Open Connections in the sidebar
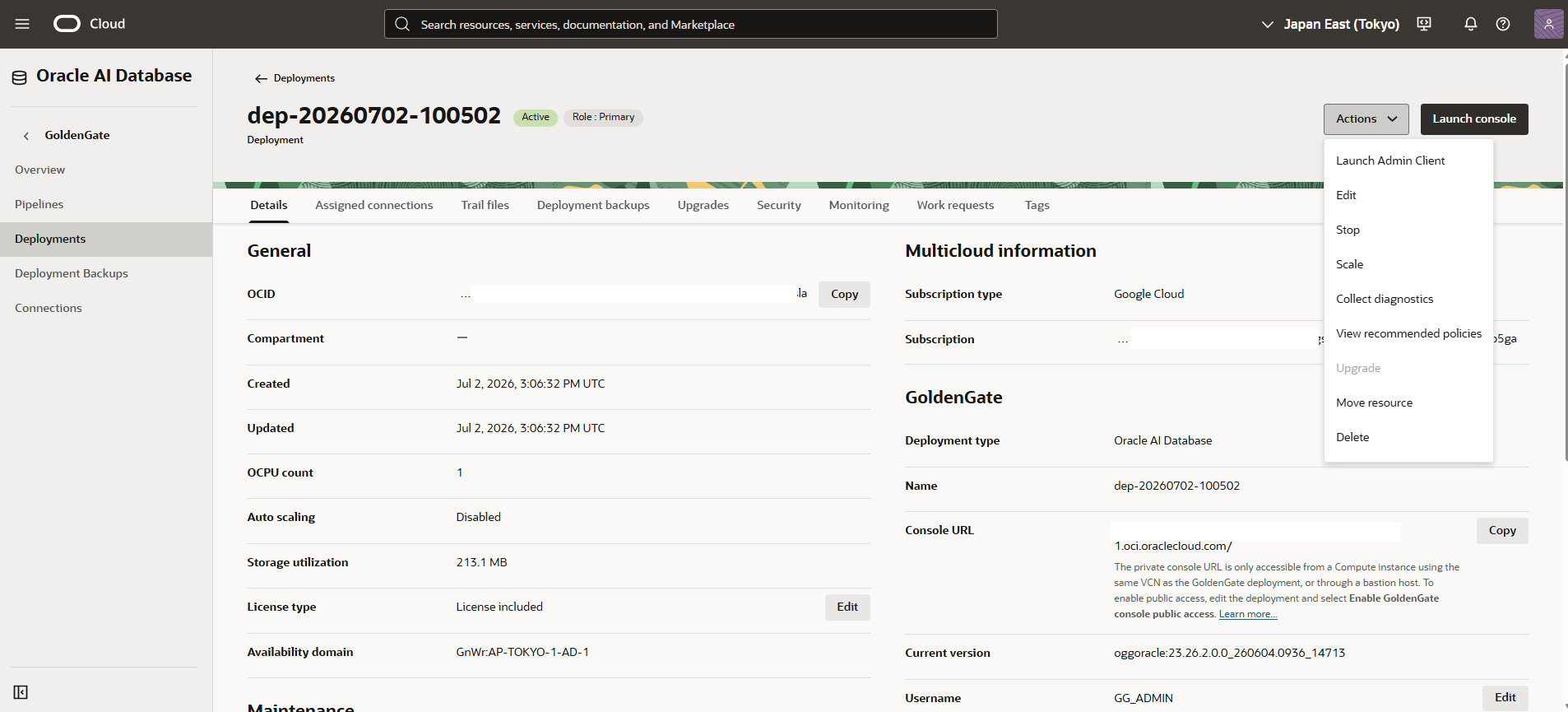Viewport: 1568px width, 712px height. pyautogui.click(x=106, y=308)
